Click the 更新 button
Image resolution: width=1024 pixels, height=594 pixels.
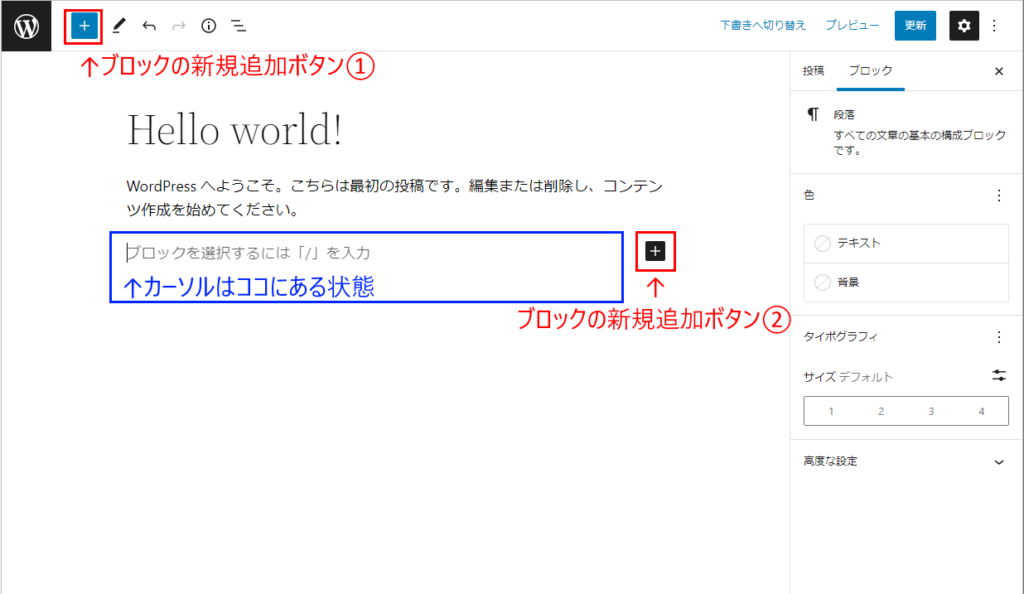point(915,26)
